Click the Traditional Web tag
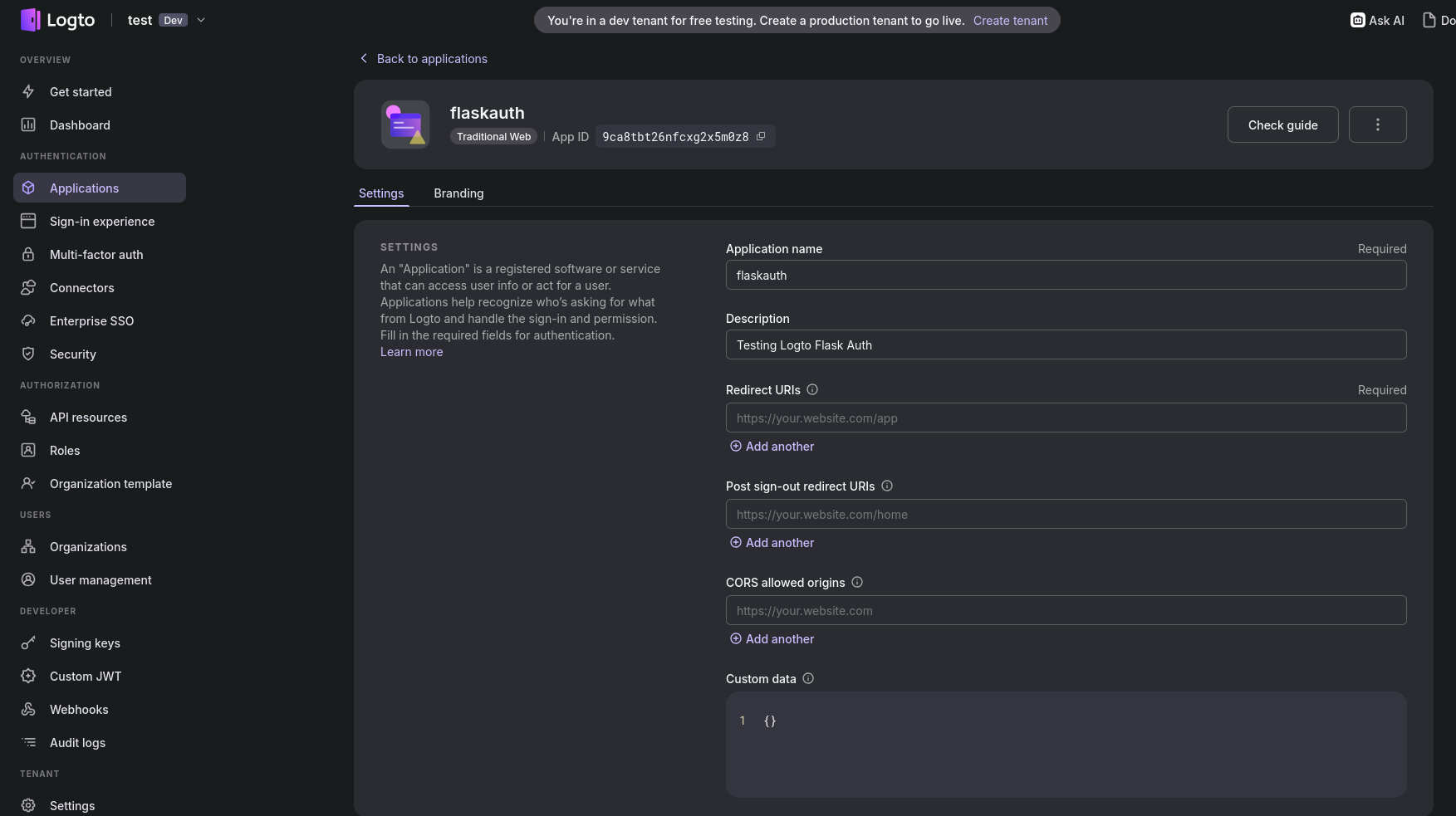Image resolution: width=1456 pixels, height=816 pixels. 493,137
